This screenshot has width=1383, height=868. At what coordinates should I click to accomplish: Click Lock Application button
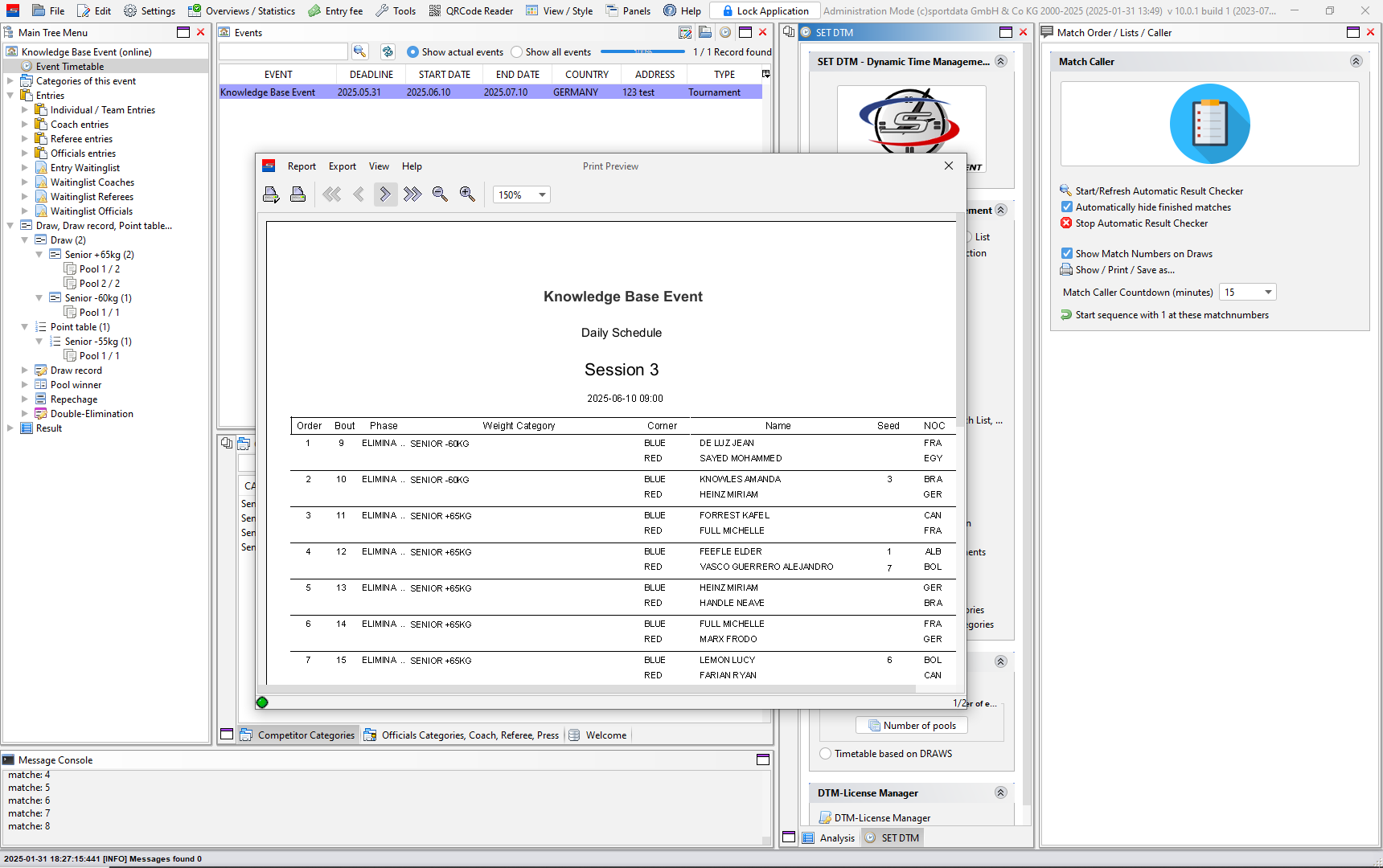tap(765, 10)
